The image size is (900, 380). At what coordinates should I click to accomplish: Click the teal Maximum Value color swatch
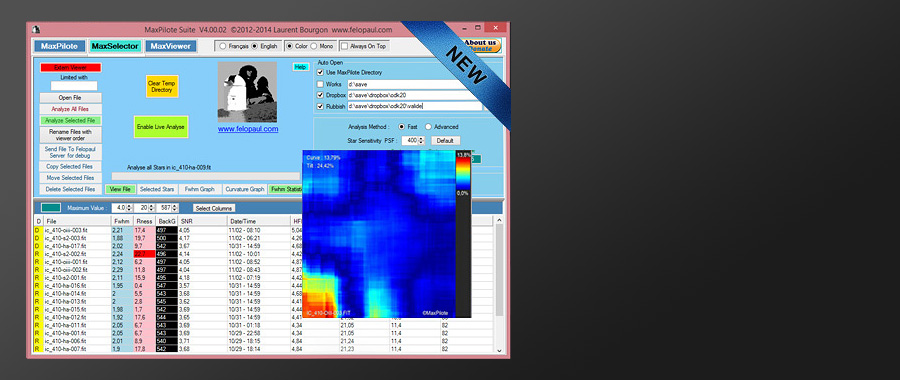pos(51,208)
